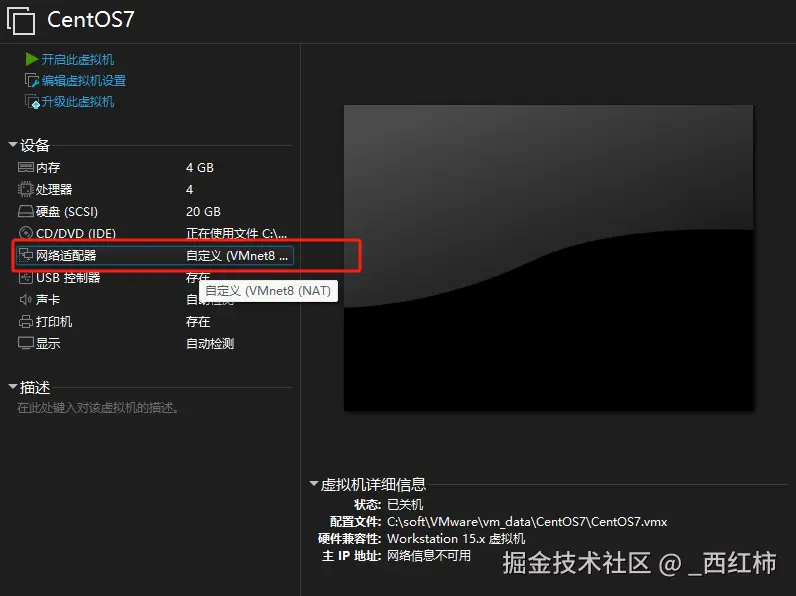796x596 pixels.
Task: Click the processor chip icon
Action: tap(25, 189)
